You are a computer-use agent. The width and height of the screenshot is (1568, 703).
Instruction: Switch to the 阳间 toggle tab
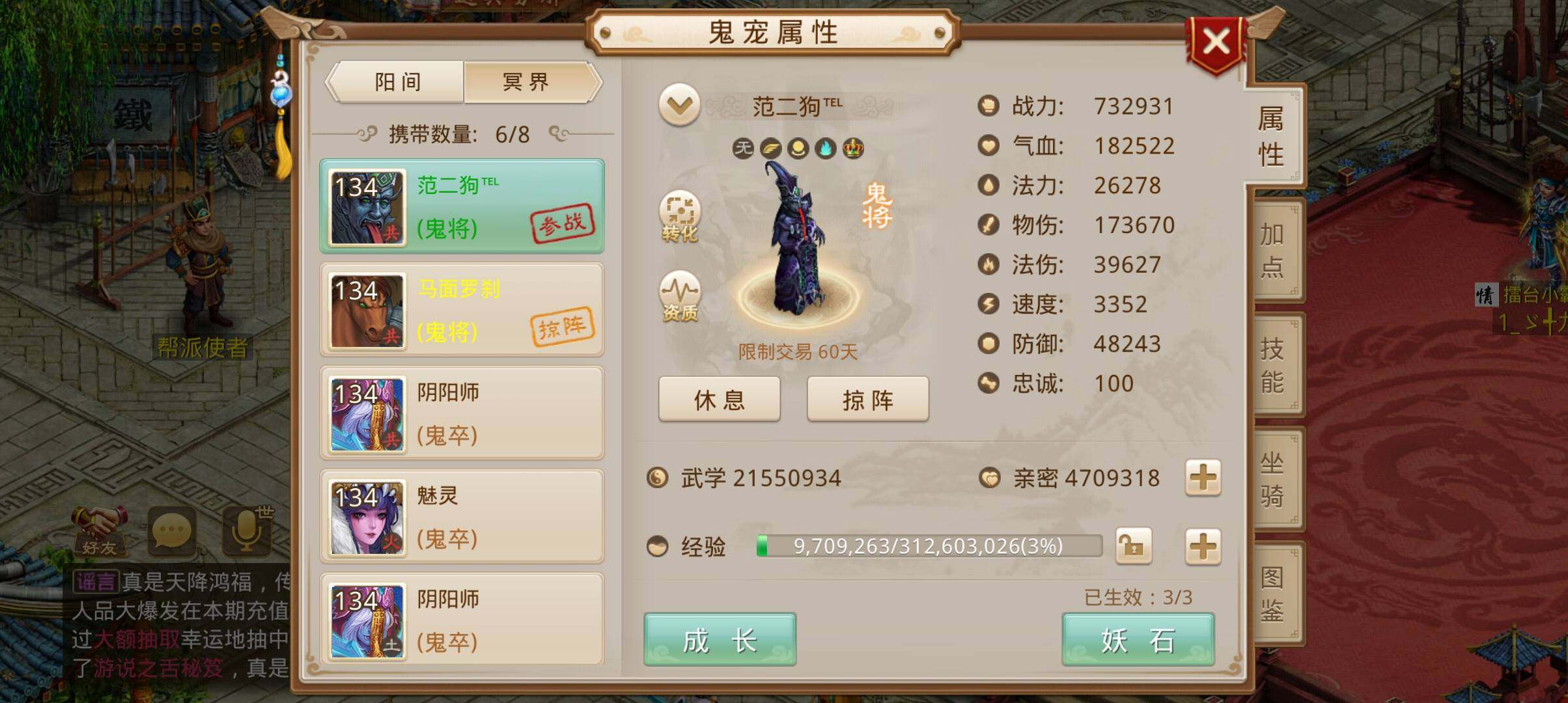coord(397,82)
